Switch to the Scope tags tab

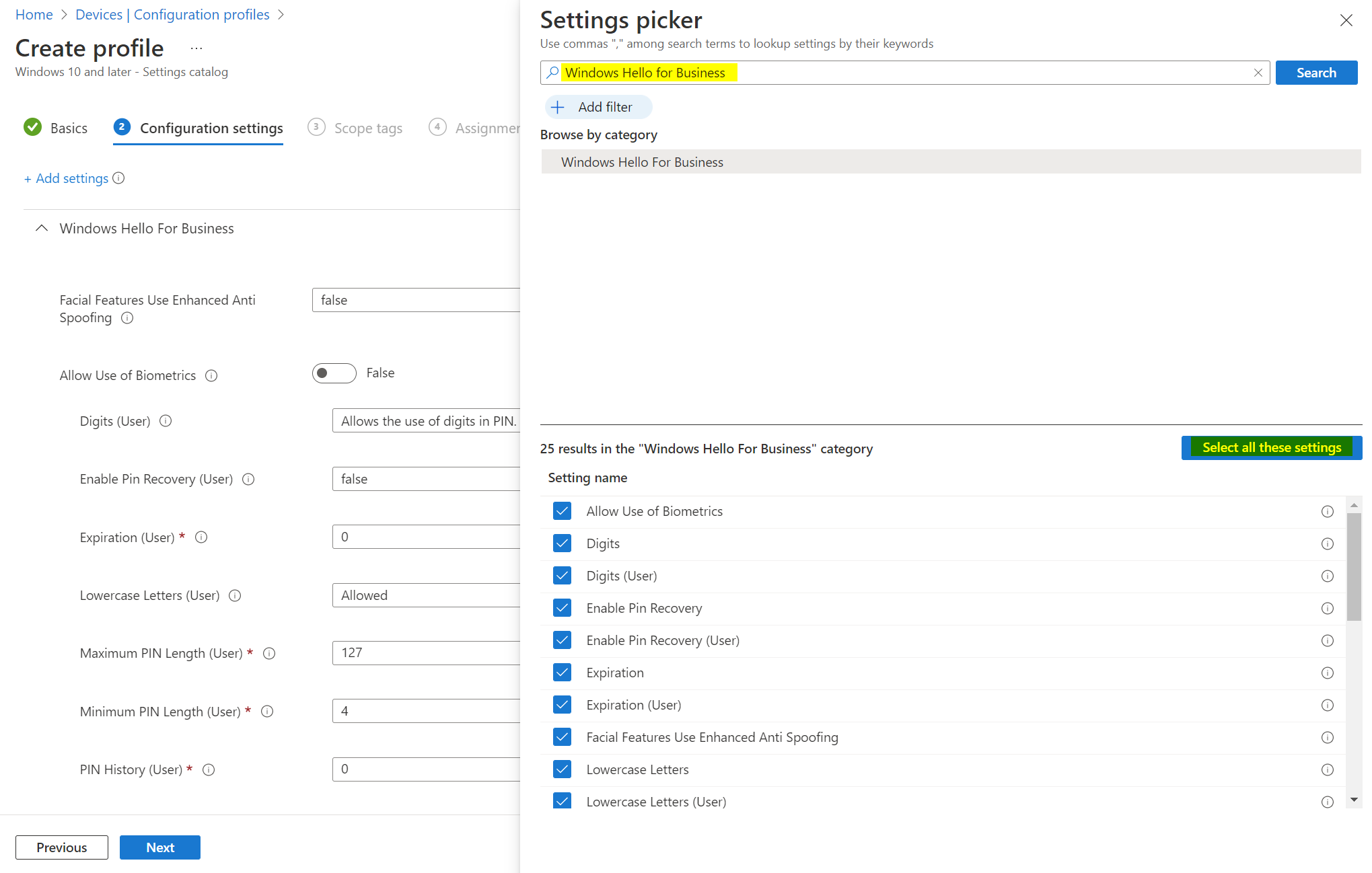tap(367, 128)
